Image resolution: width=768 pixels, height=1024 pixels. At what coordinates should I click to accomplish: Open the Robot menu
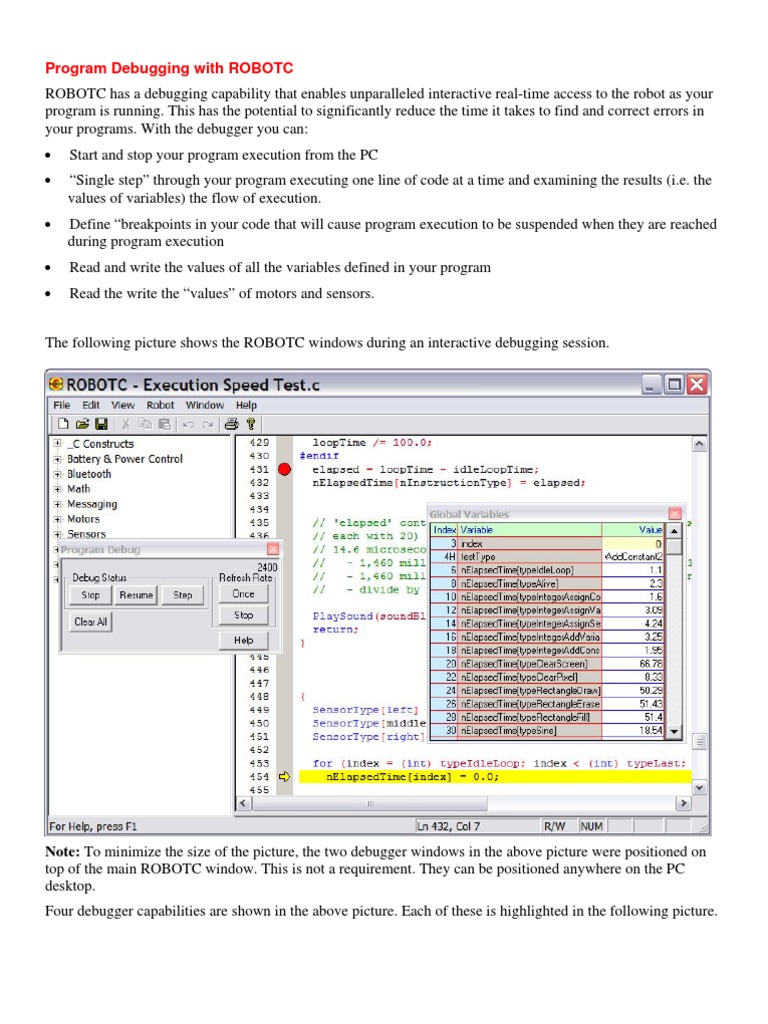(x=160, y=405)
